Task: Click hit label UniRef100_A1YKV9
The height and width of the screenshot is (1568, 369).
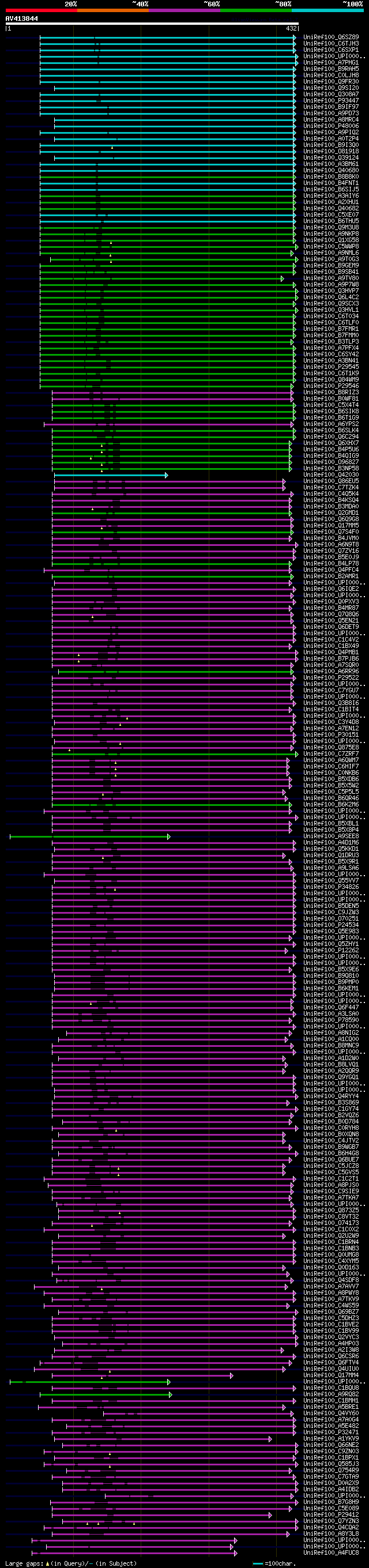Action: point(332,1438)
